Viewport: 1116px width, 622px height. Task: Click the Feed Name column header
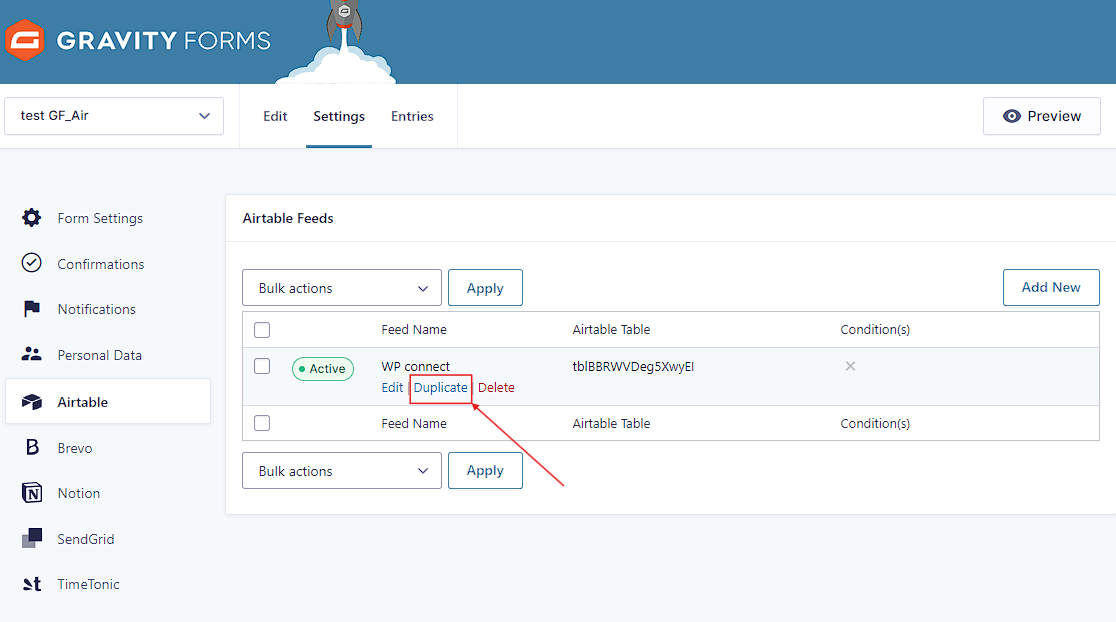(x=414, y=330)
